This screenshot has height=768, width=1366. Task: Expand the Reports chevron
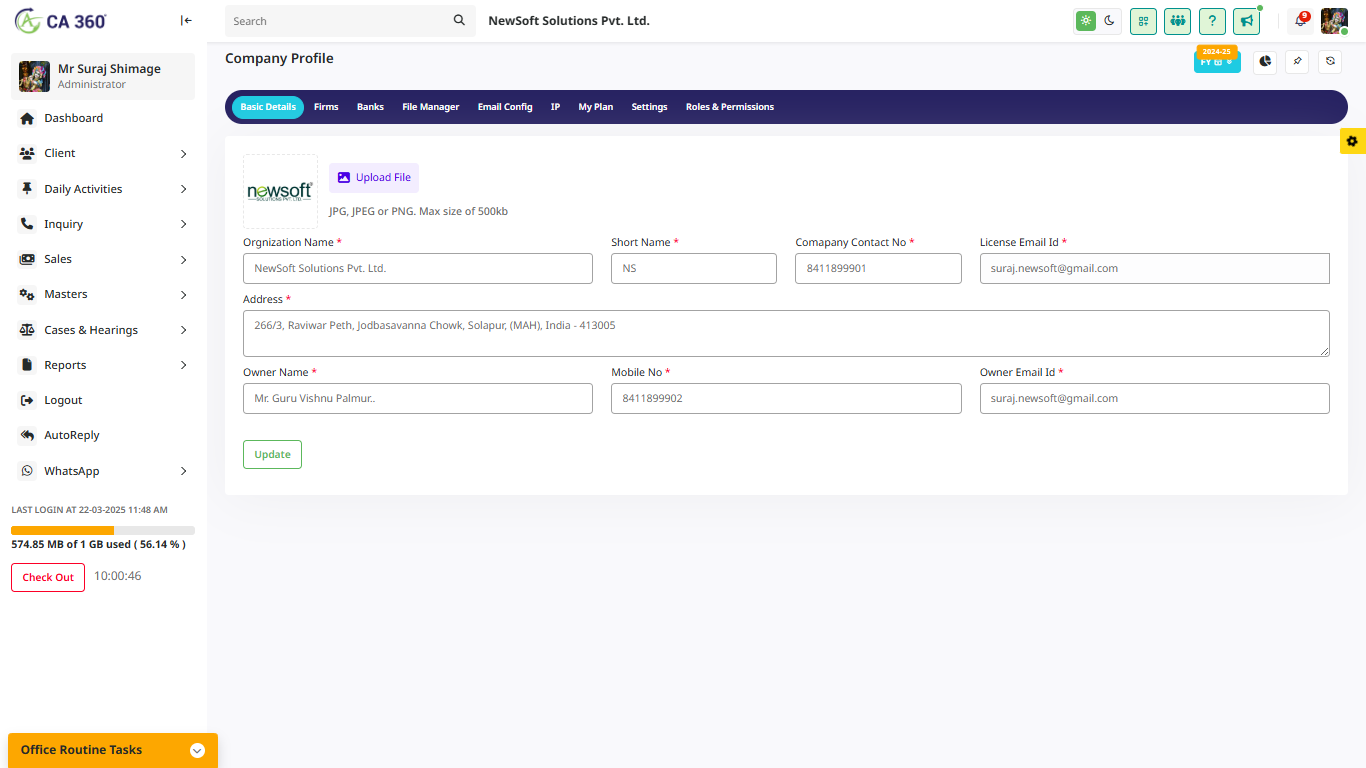pyautogui.click(x=184, y=365)
